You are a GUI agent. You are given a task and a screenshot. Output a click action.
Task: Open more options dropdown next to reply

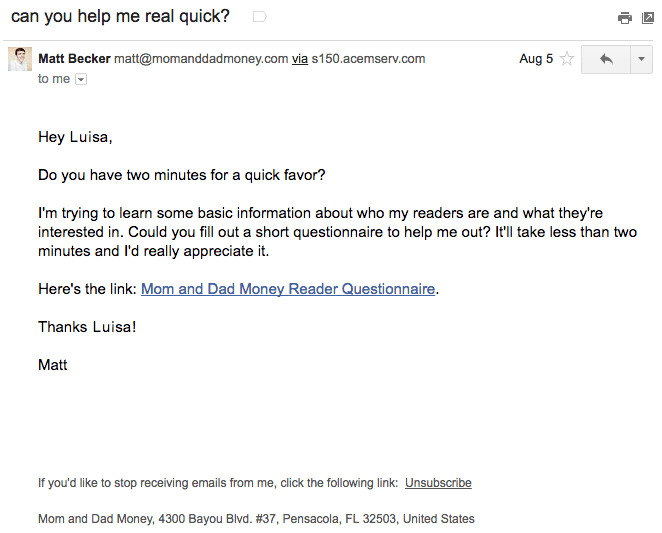[641, 59]
